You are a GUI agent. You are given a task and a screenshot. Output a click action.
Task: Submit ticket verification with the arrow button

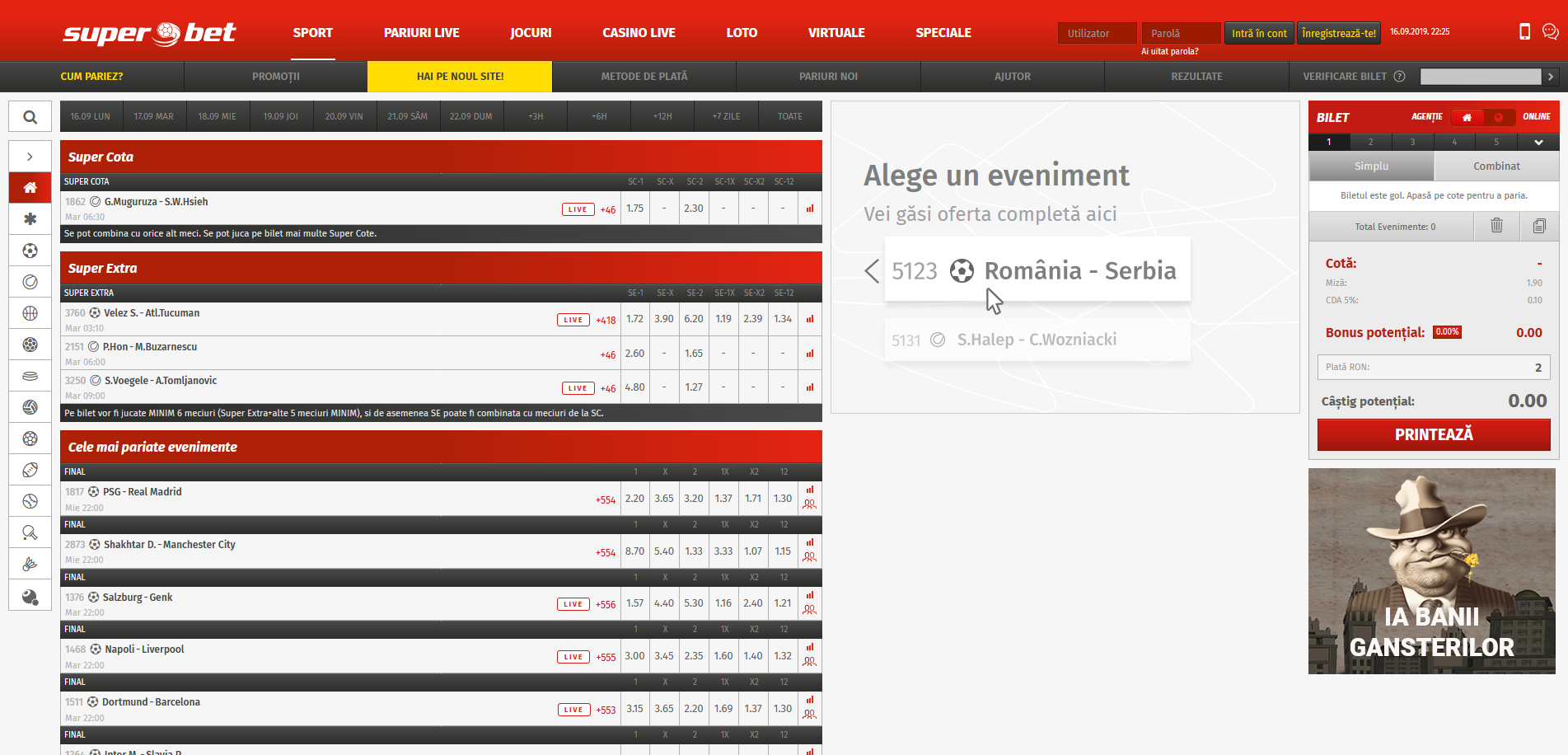(x=1551, y=77)
